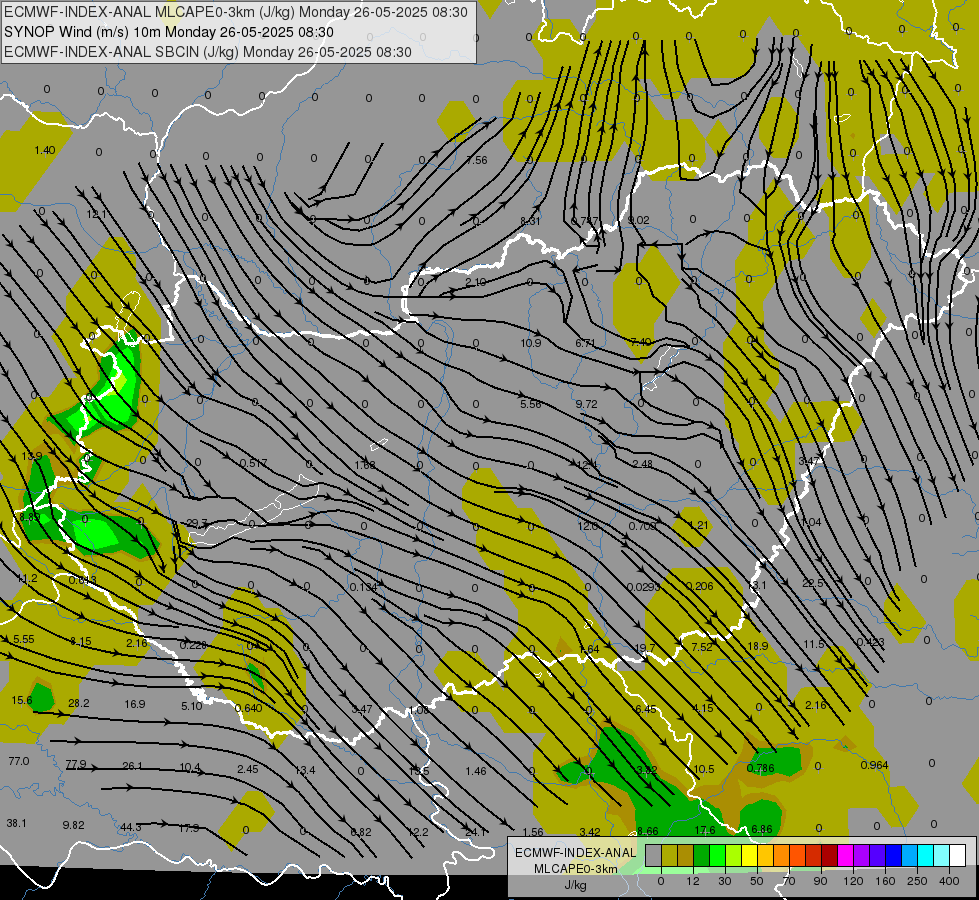Click the legend tick label 250

pos(917,881)
